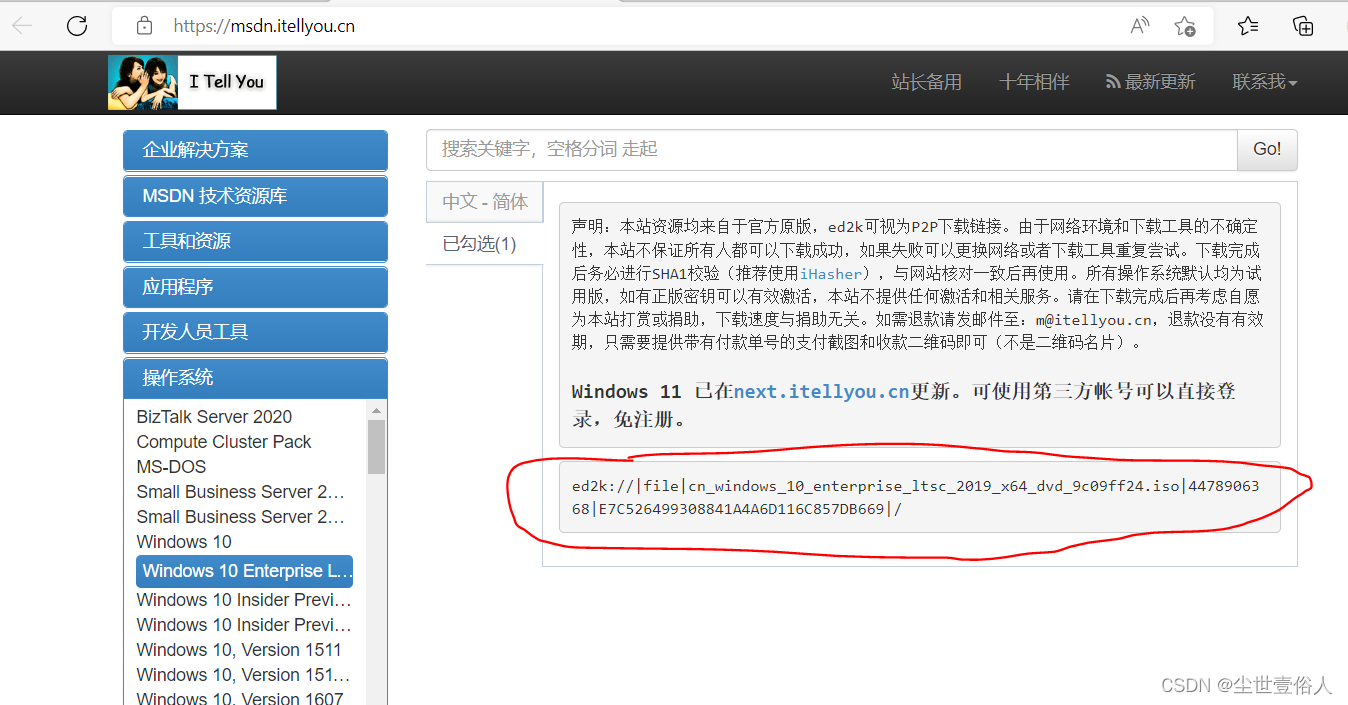Add this page to favorites star icon

[x=1185, y=26]
